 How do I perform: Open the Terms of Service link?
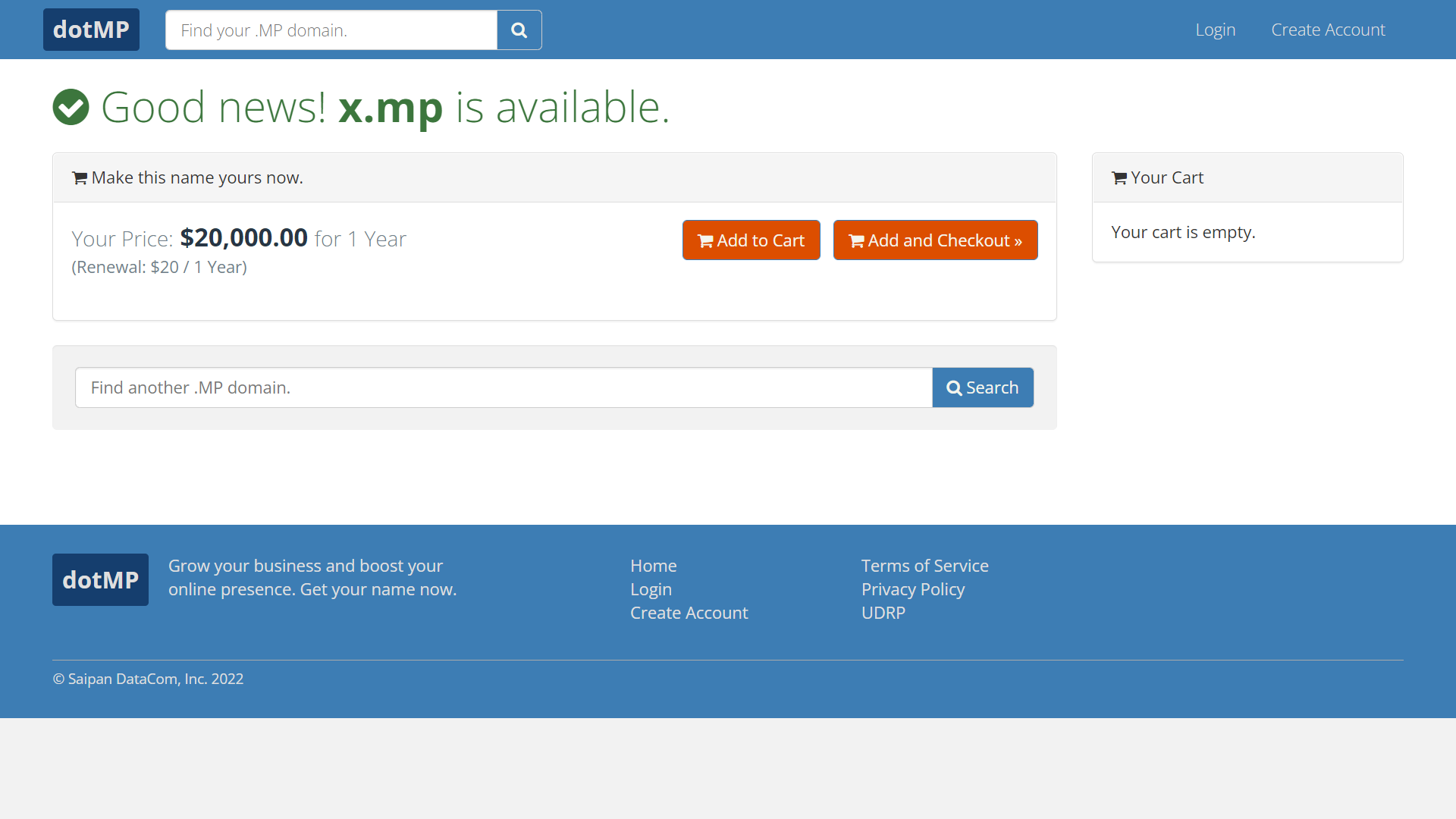pos(924,566)
